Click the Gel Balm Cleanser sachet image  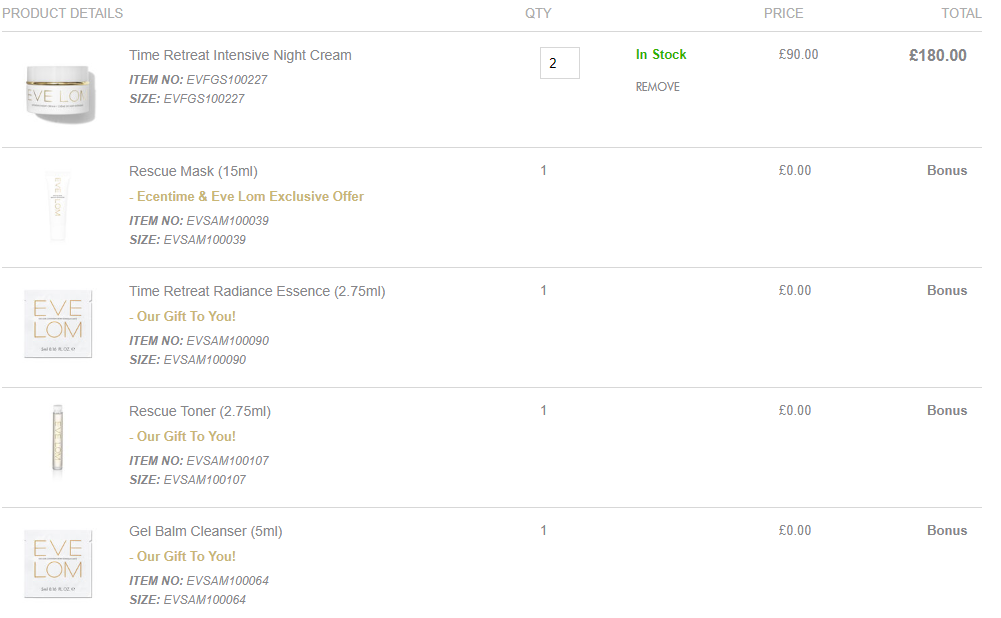click(x=58, y=564)
